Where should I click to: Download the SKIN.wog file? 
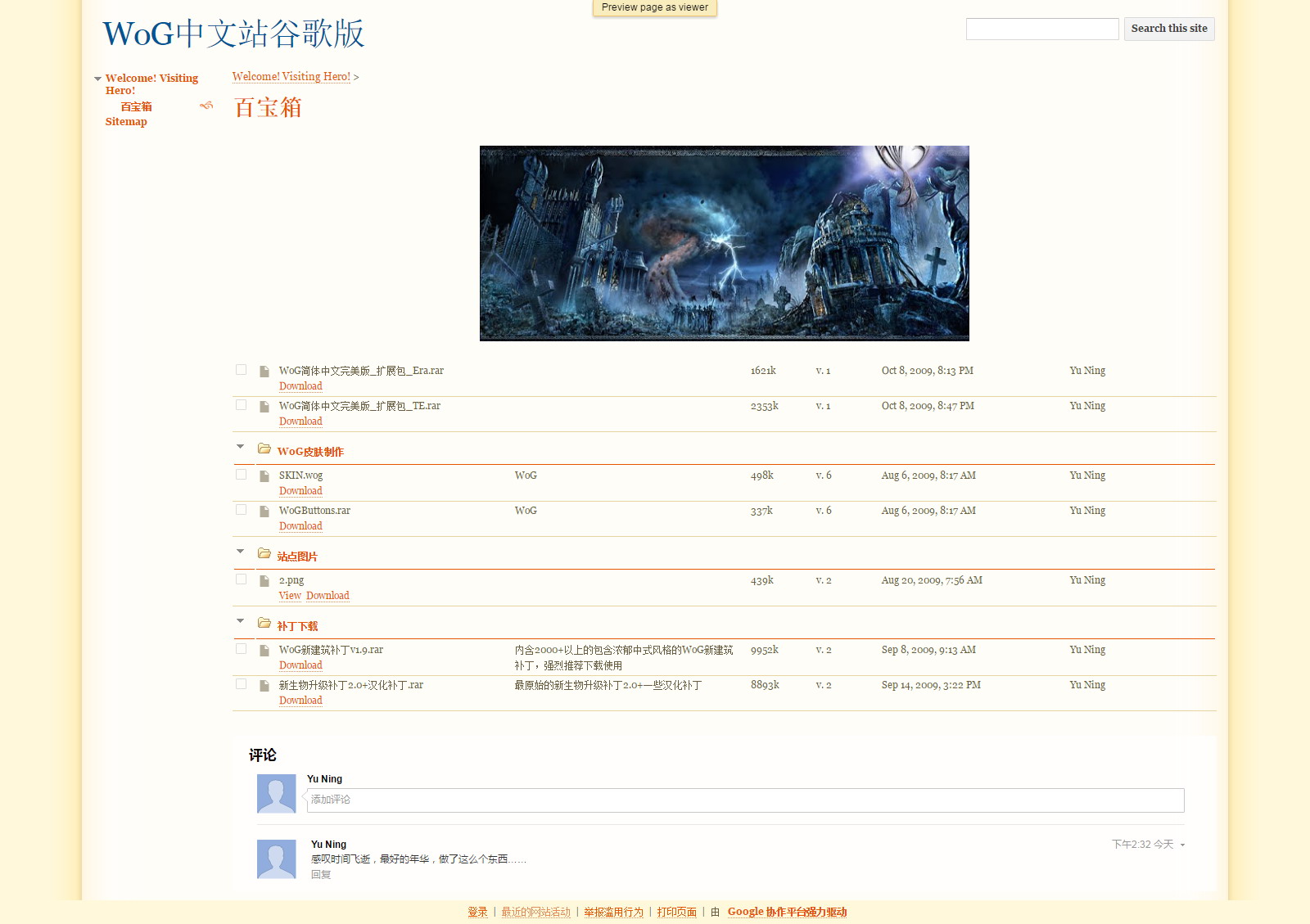[x=300, y=491]
